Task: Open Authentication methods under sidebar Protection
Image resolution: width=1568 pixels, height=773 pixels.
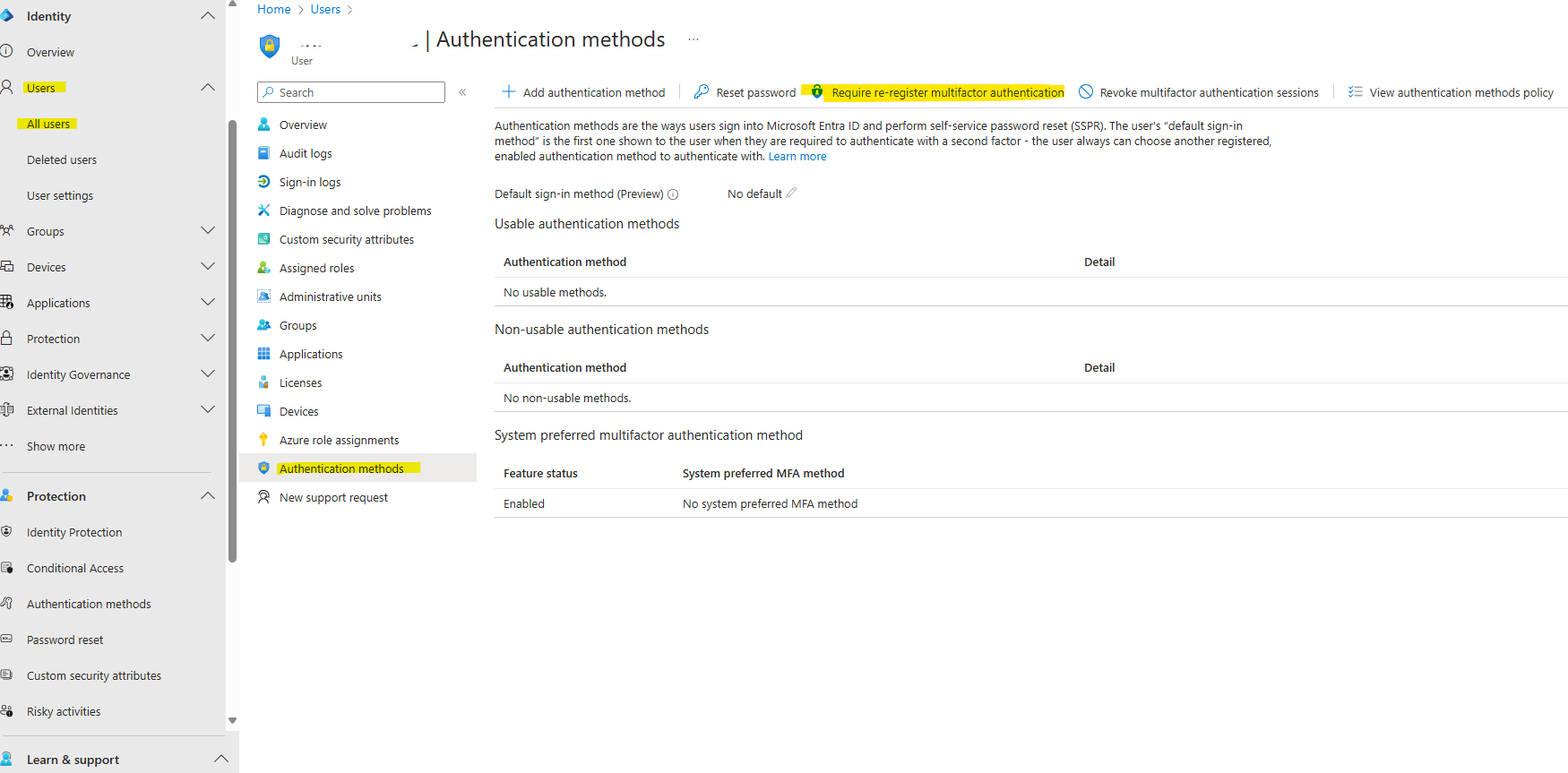Action: [x=89, y=604]
